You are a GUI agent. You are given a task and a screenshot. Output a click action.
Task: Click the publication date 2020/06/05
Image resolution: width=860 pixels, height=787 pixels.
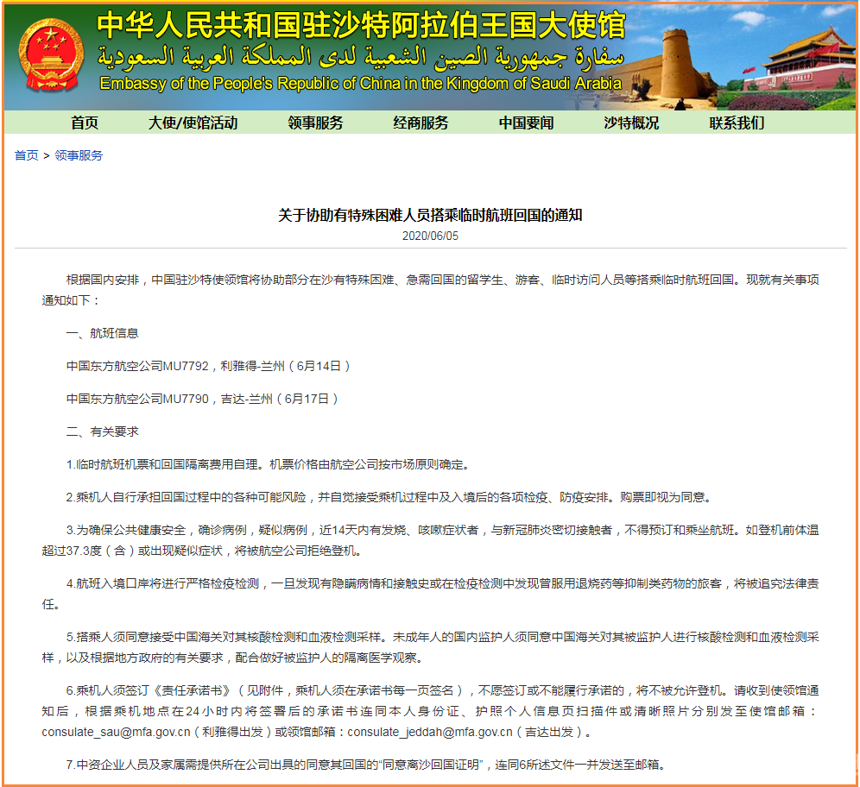click(x=430, y=236)
